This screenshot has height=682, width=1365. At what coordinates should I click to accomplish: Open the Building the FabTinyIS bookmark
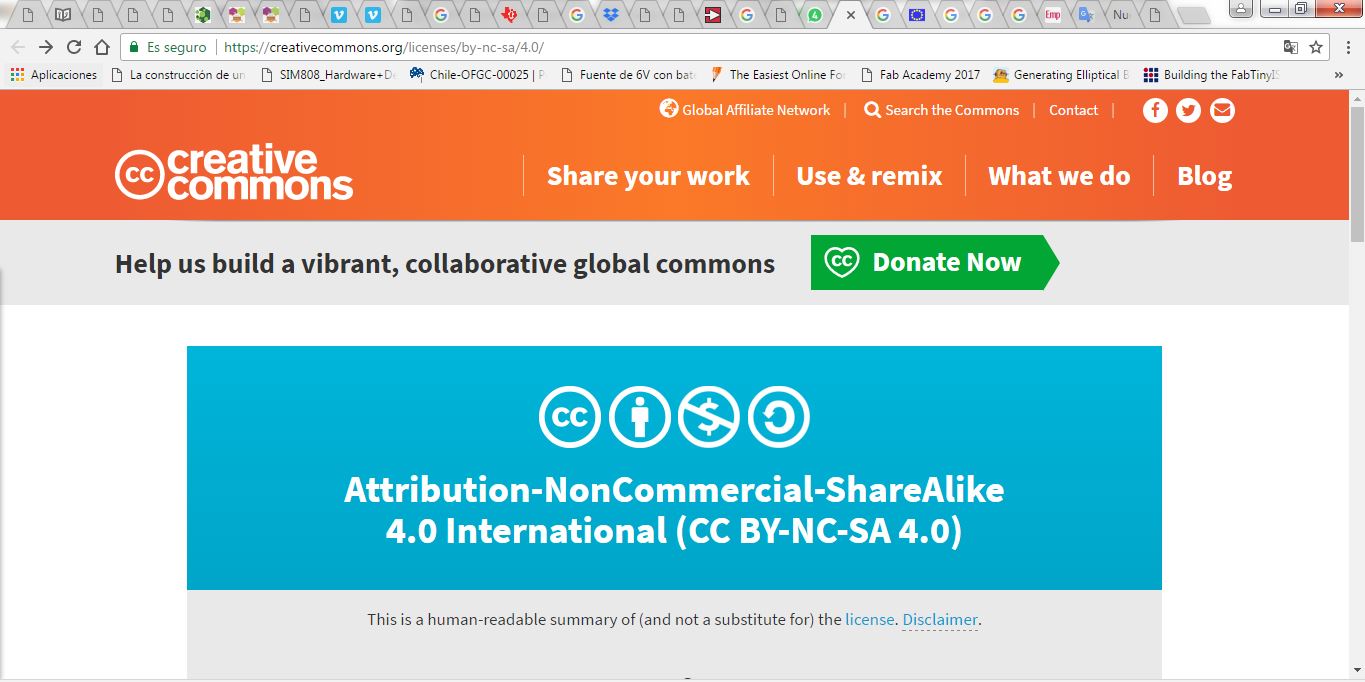(x=1212, y=75)
